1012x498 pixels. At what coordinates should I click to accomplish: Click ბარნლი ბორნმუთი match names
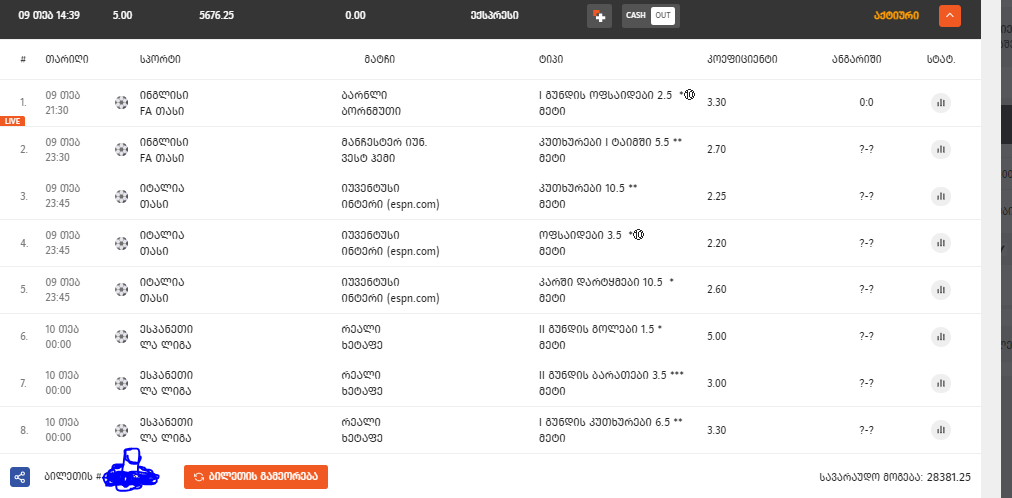(x=371, y=103)
